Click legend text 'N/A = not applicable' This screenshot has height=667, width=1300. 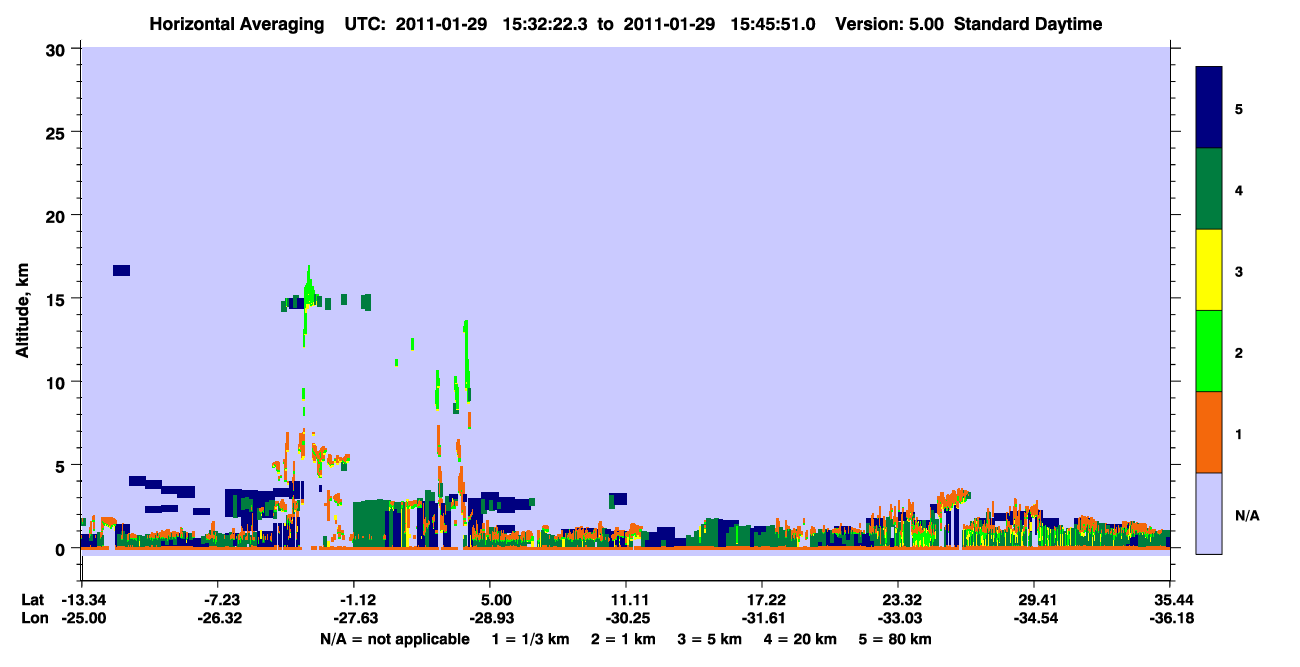point(395,639)
